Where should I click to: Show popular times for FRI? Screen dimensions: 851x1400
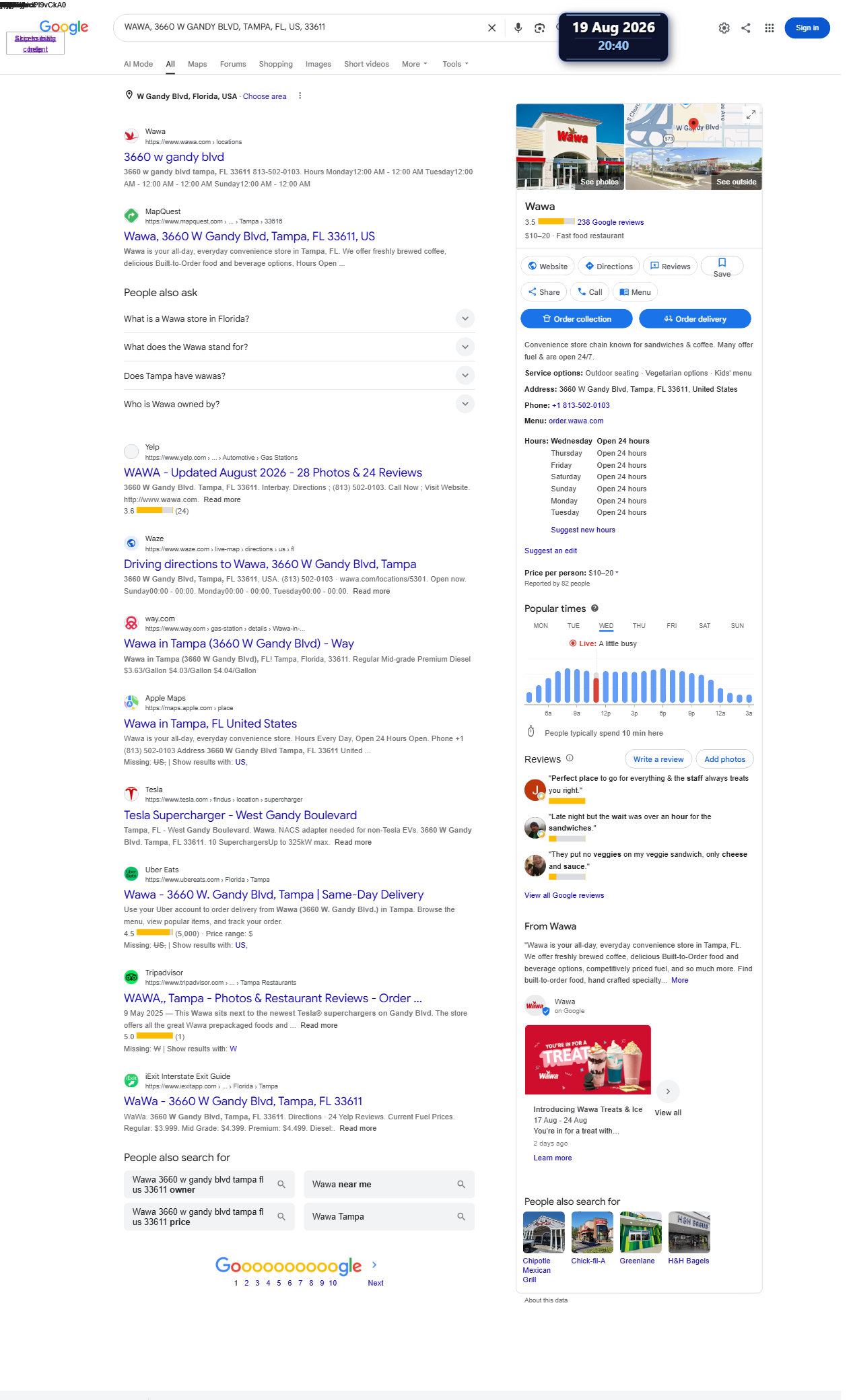point(671,626)
